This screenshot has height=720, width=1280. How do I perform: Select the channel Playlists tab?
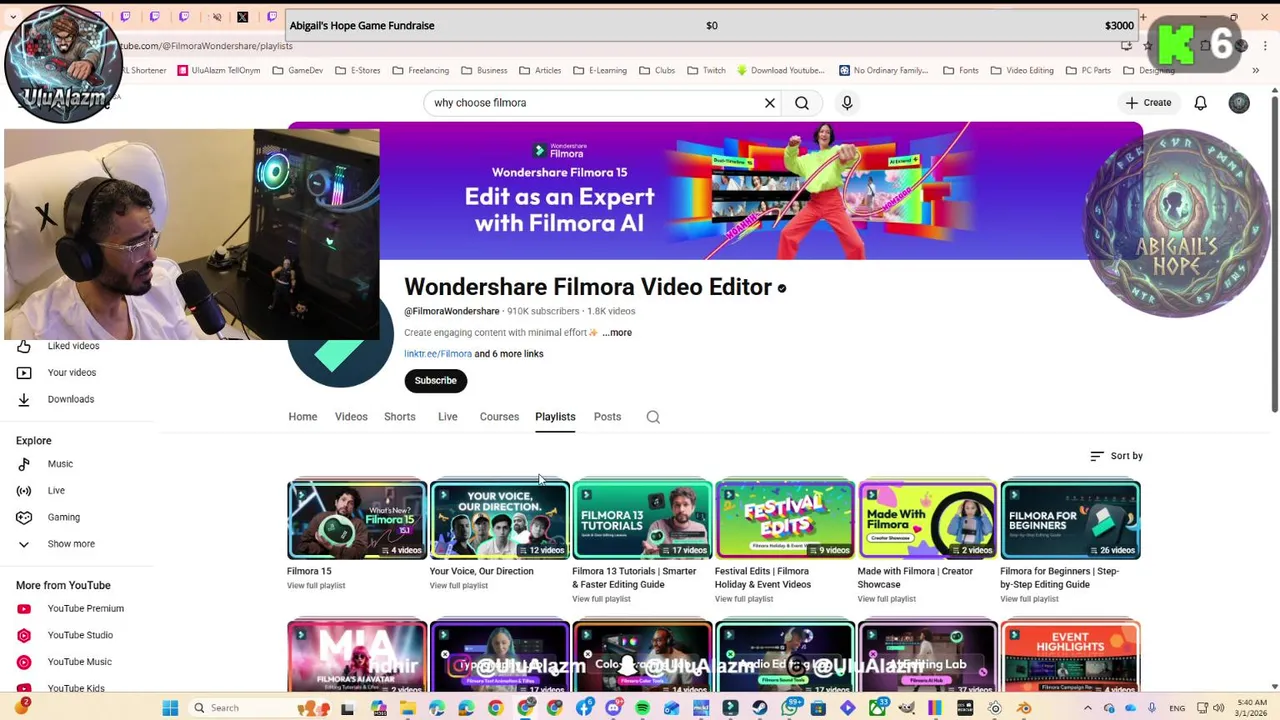coord(555,417)
